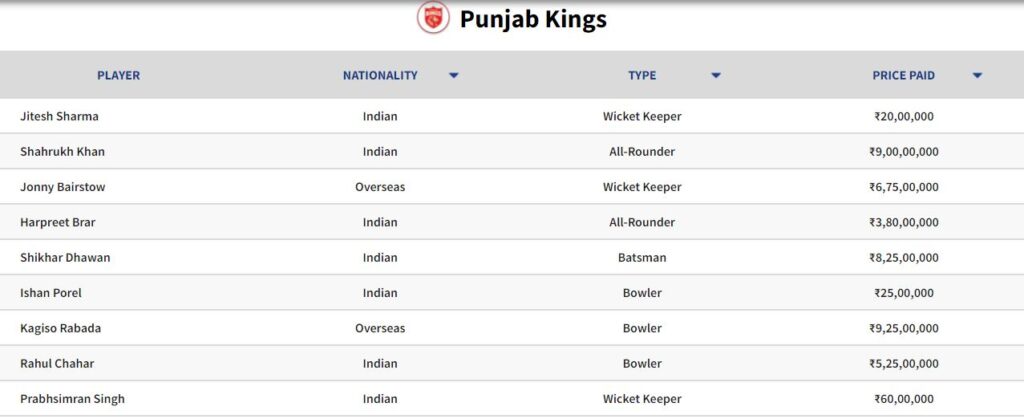The width and height of the screenshot is (1024, 419).
Task: Choose Shikhar Dhawan's row
Action: pos(512,257)
